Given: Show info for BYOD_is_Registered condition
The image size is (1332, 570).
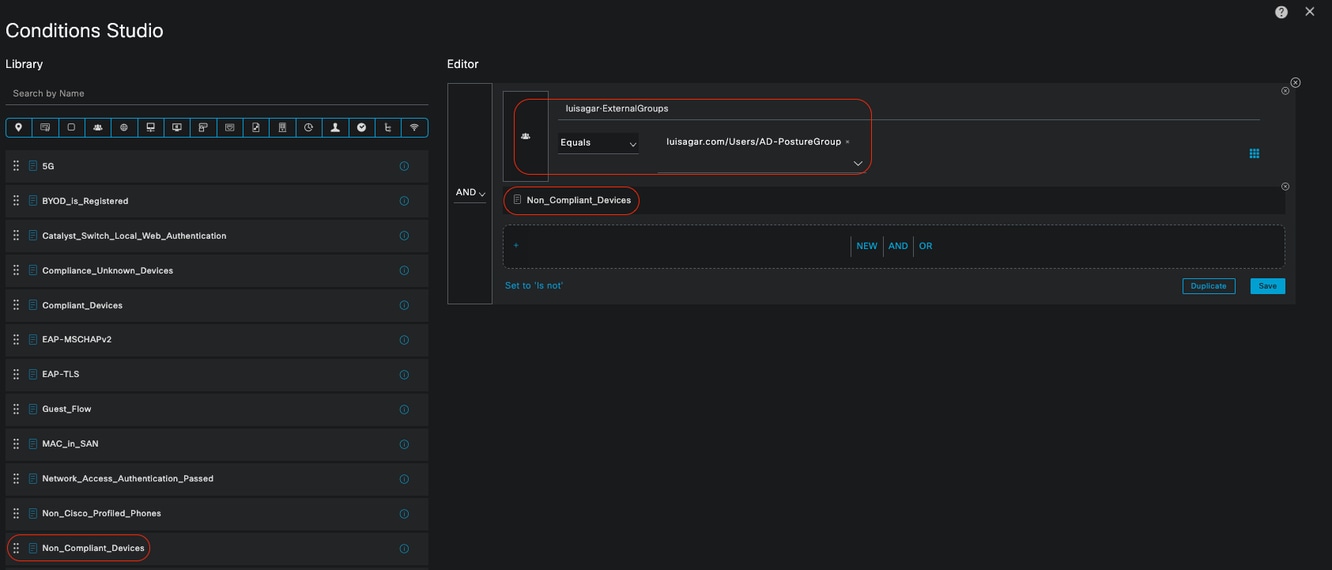Looking at the screenshot, I should pyautogui.click(x=404, y=201).
